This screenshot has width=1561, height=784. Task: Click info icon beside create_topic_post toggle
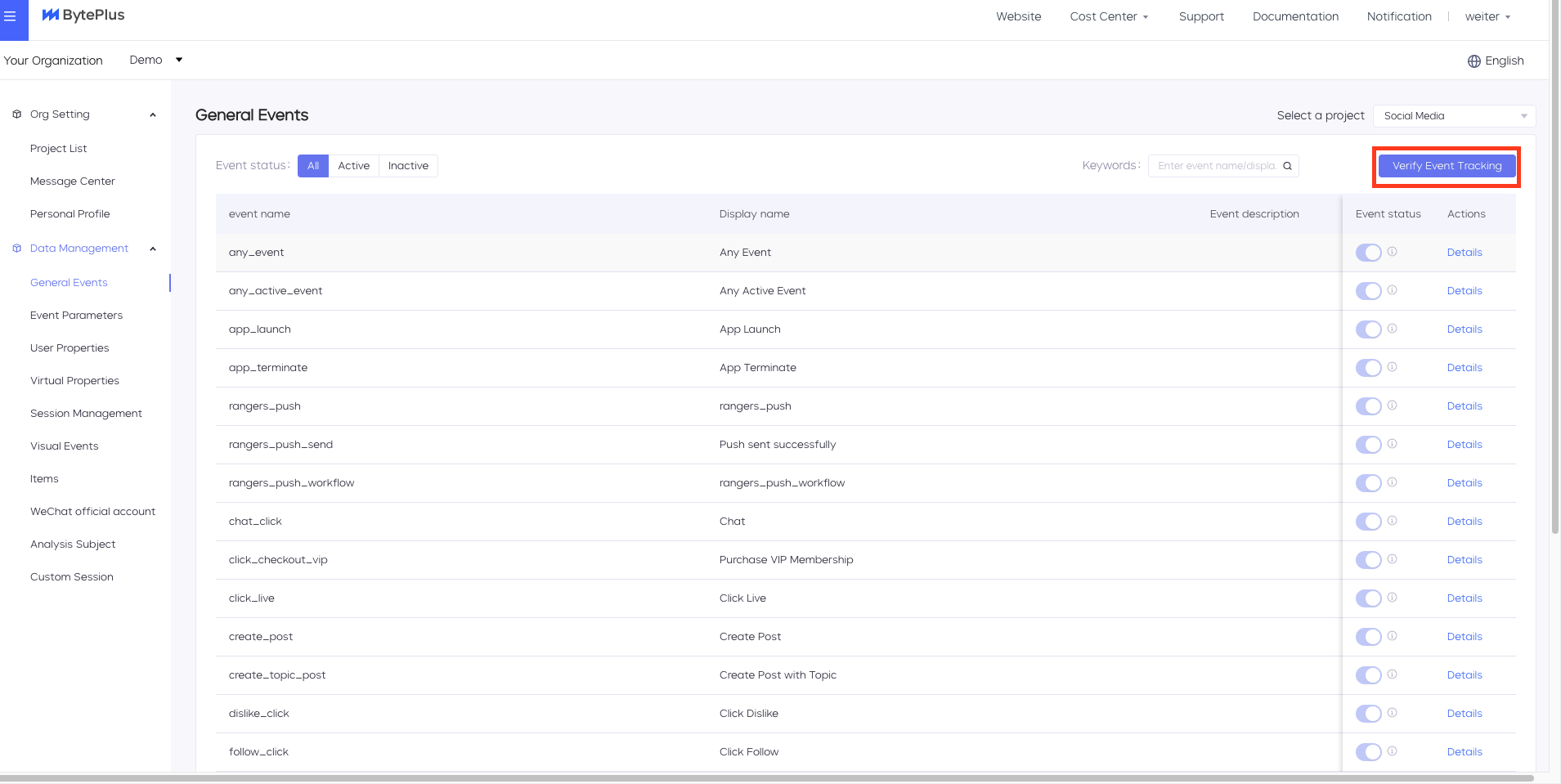coord(1392,674)
